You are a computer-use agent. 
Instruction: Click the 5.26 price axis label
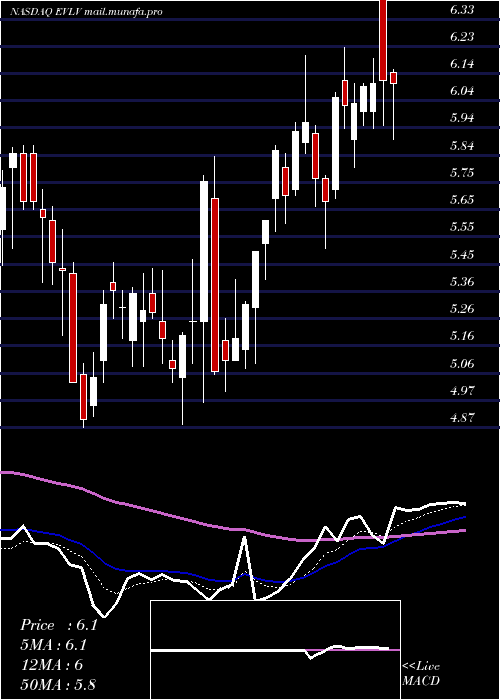pyautogui.click(x=462, y=309)
